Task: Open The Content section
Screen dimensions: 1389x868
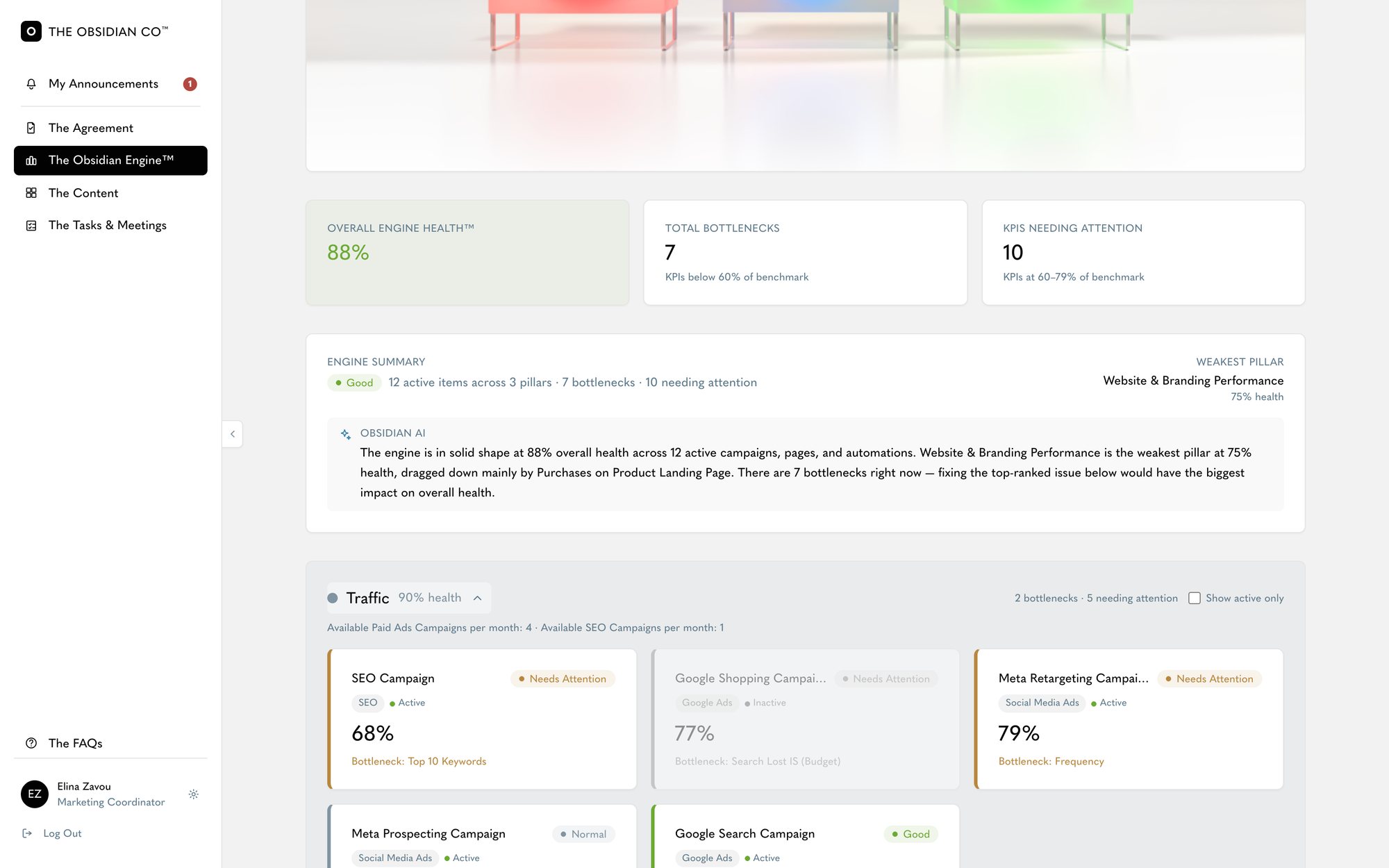Action: pos(110,193)
